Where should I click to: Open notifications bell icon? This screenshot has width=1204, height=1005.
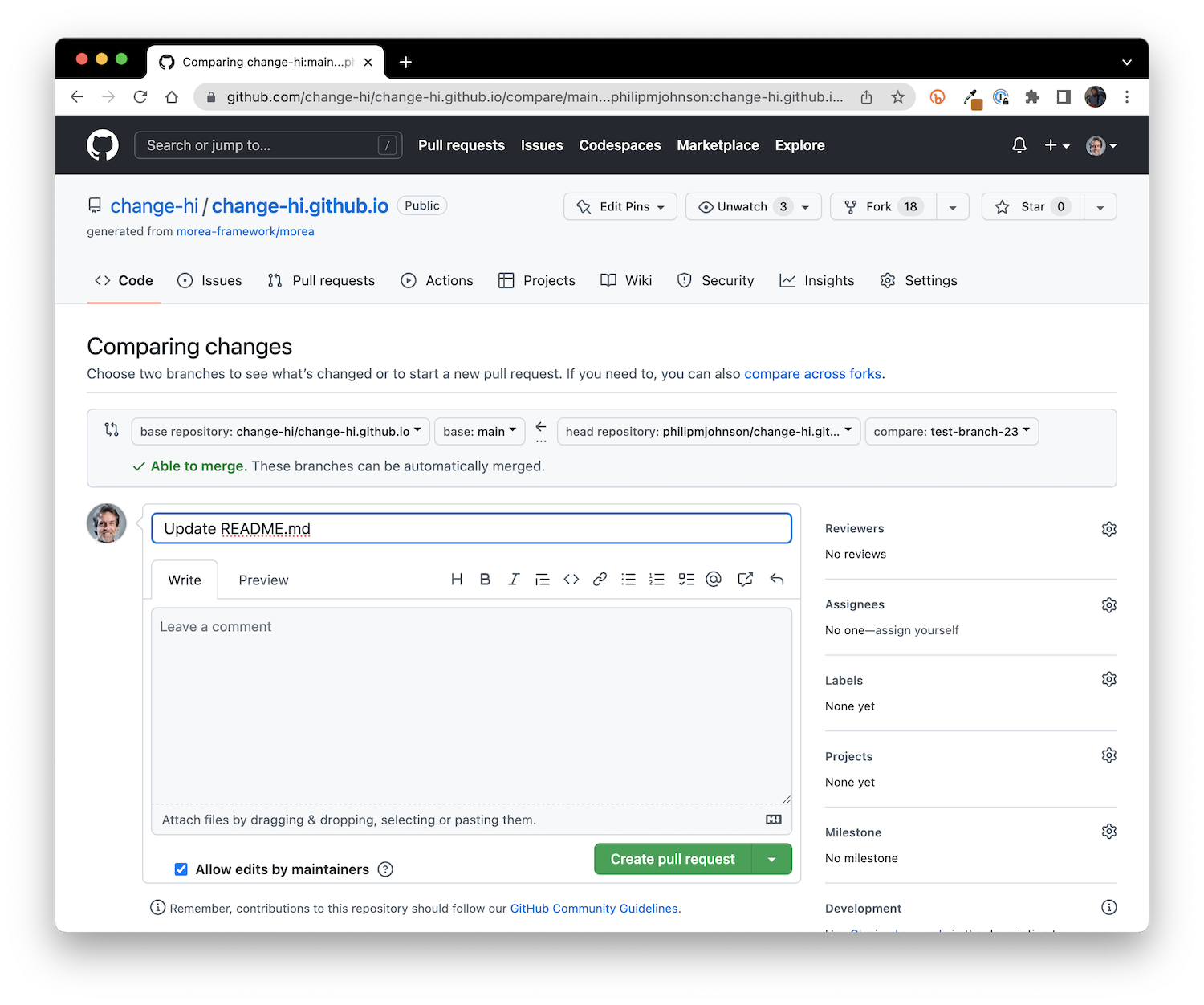[x=1019, y=145]
